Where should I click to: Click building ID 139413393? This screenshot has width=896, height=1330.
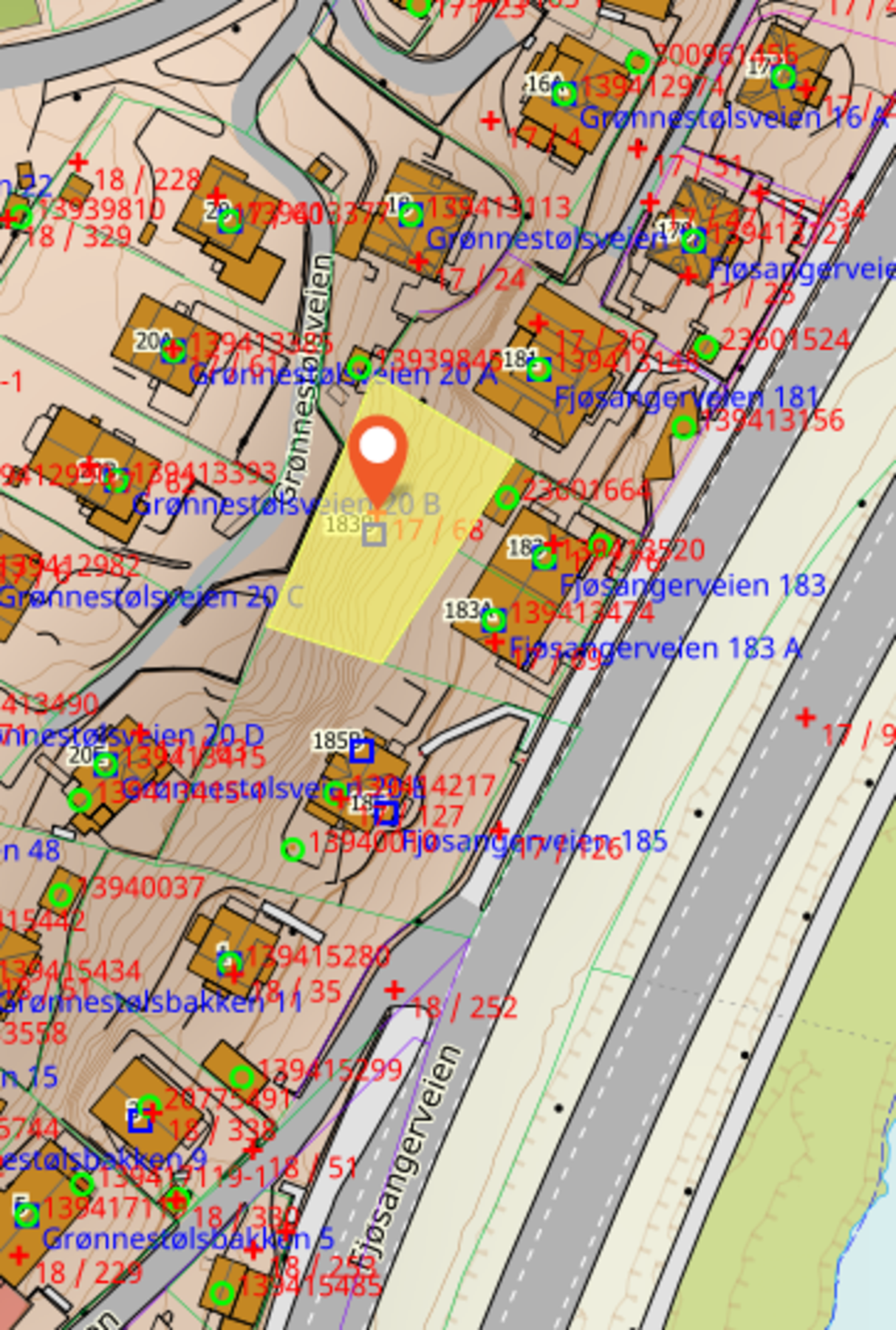[205, 471]
